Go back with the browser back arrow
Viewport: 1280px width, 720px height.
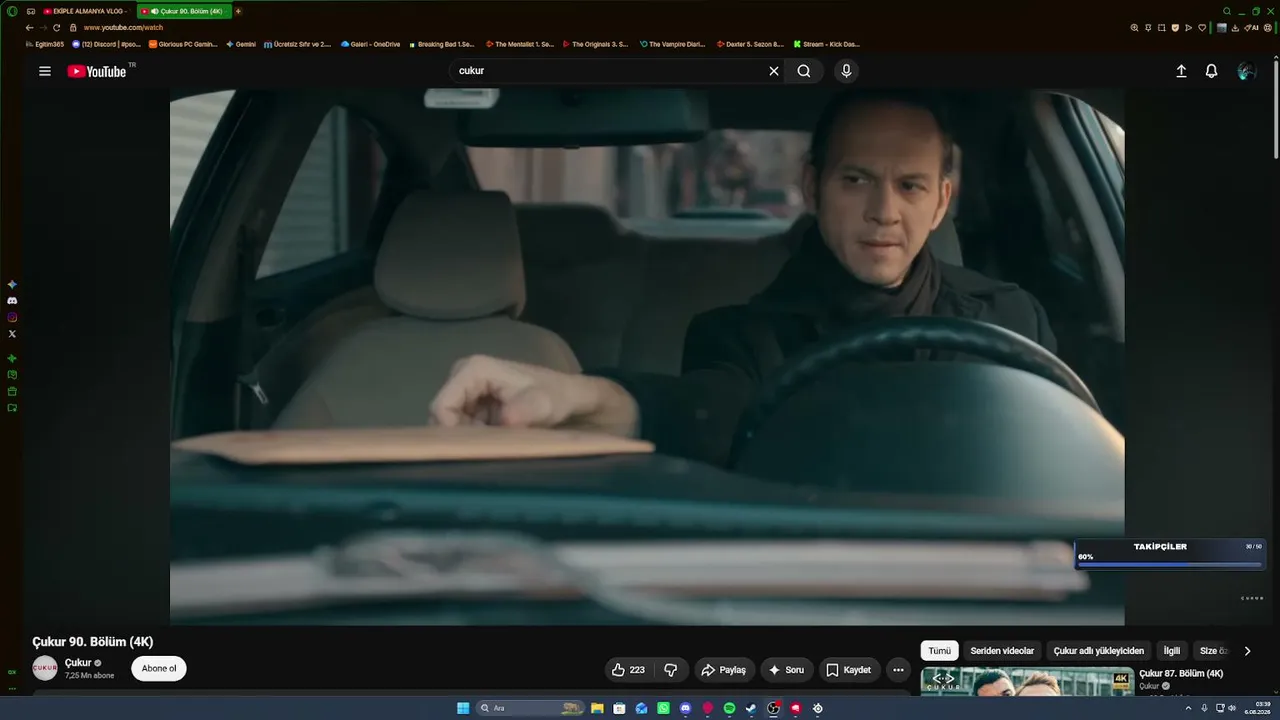29,28
